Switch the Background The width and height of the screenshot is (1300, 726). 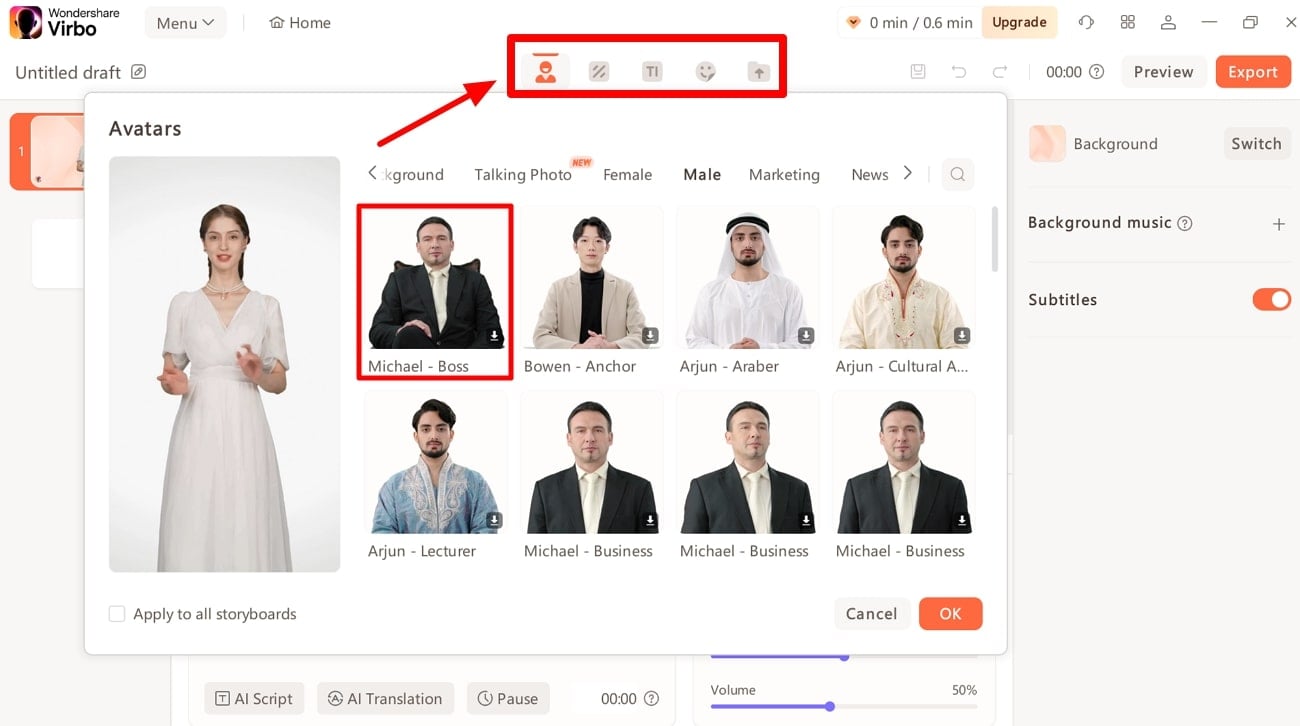coord(1256,144)
